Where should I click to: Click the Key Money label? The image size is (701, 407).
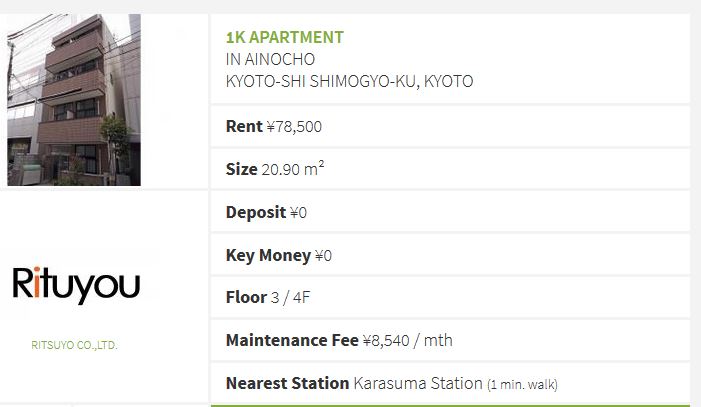268,255
